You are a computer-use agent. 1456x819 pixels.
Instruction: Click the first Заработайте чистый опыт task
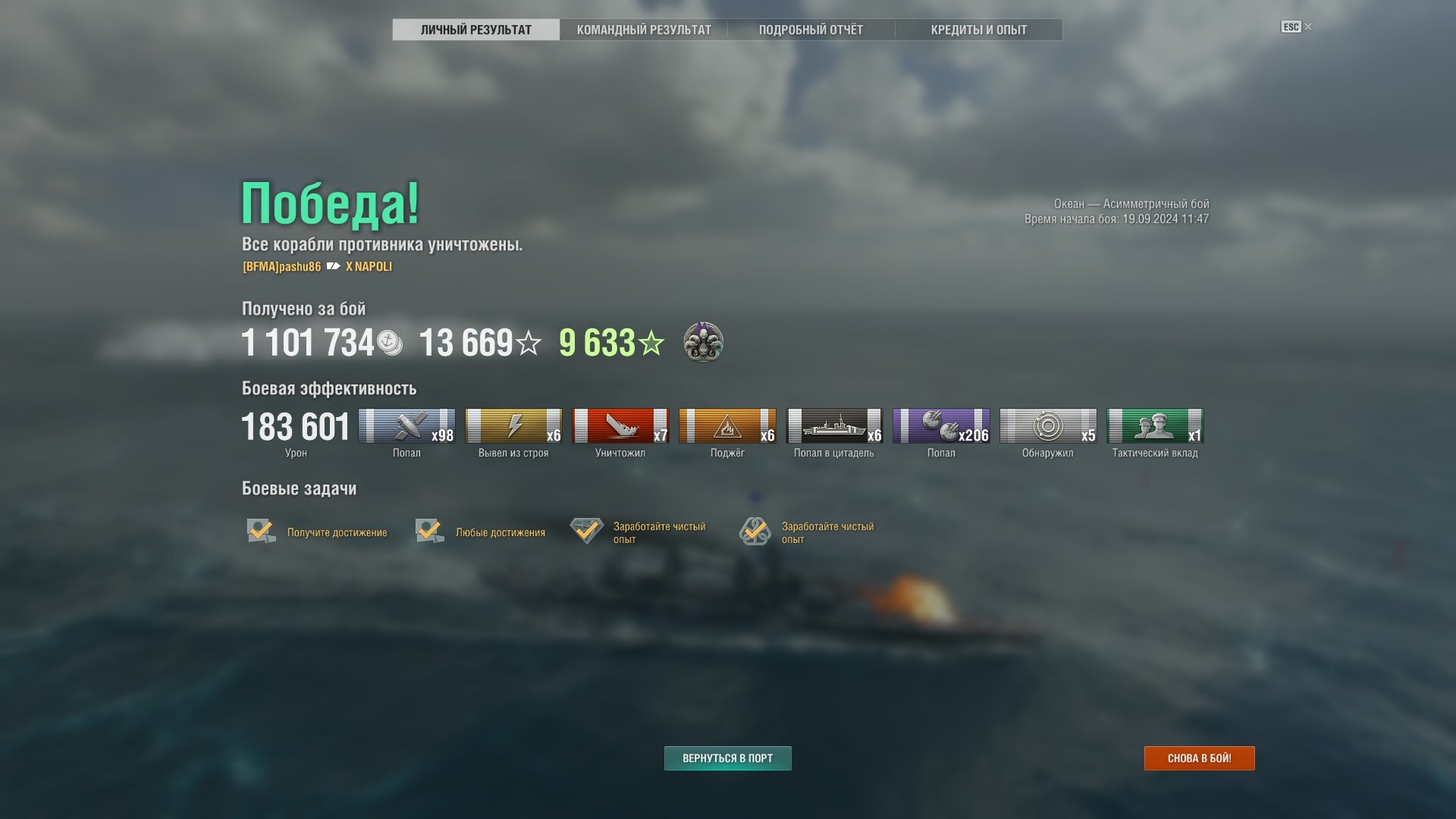click(x=639, y=532)
